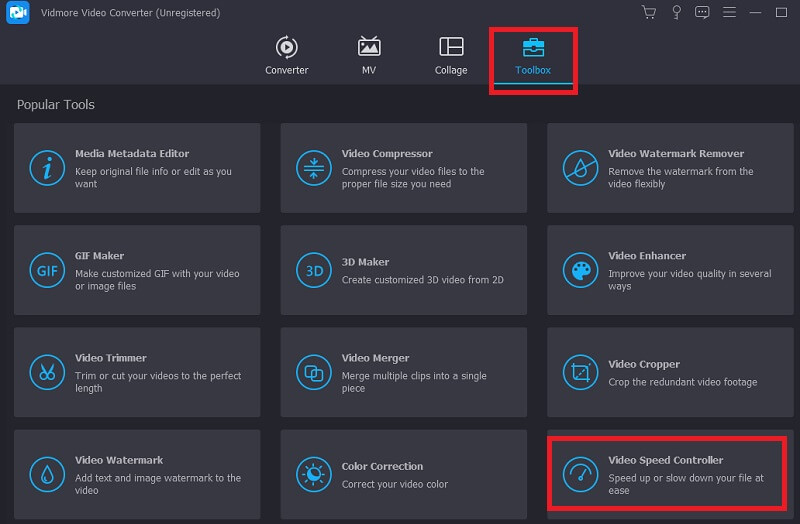Click the Video Compressor icon
Viewport: 800px width, 524px height.
tap(314, 168)
